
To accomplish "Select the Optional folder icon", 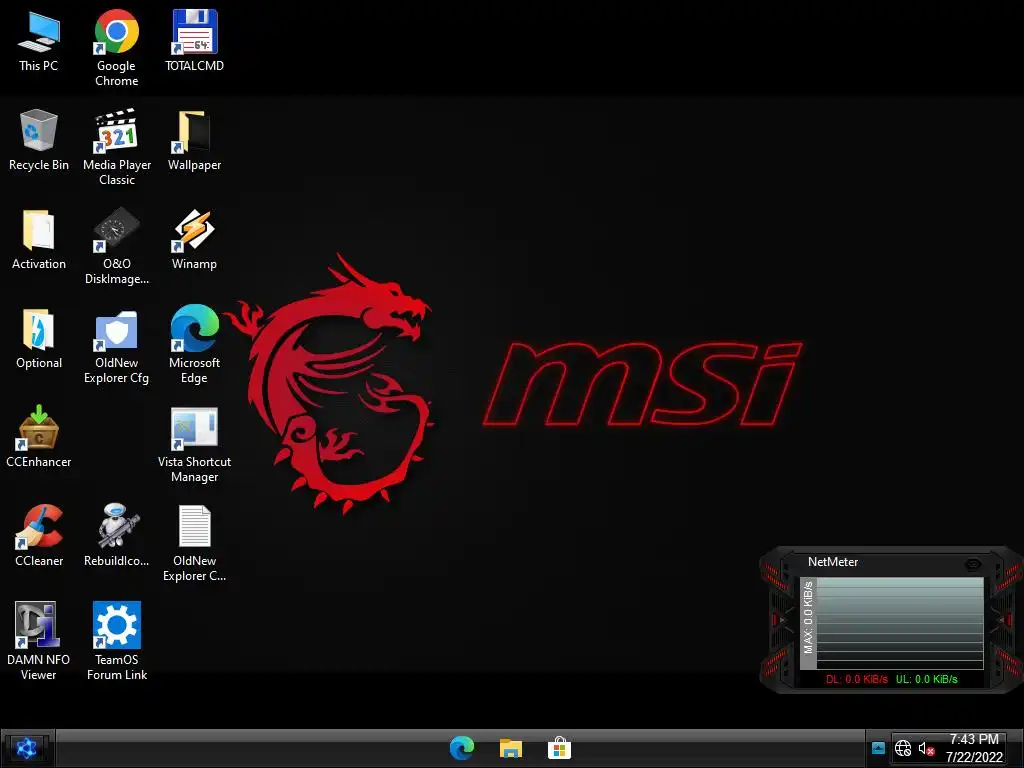I will (39, 338).
